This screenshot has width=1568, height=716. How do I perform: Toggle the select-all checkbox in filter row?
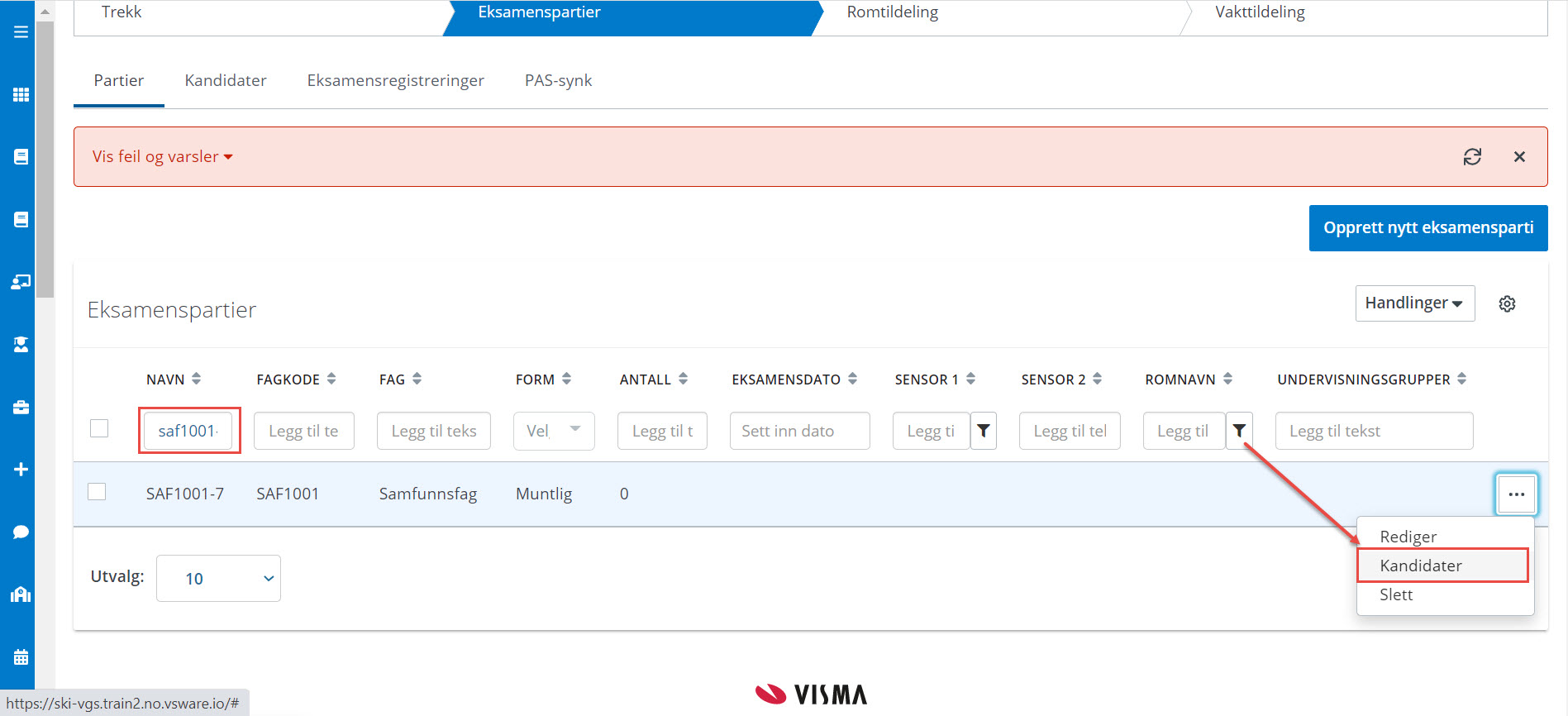coord(99,428)
